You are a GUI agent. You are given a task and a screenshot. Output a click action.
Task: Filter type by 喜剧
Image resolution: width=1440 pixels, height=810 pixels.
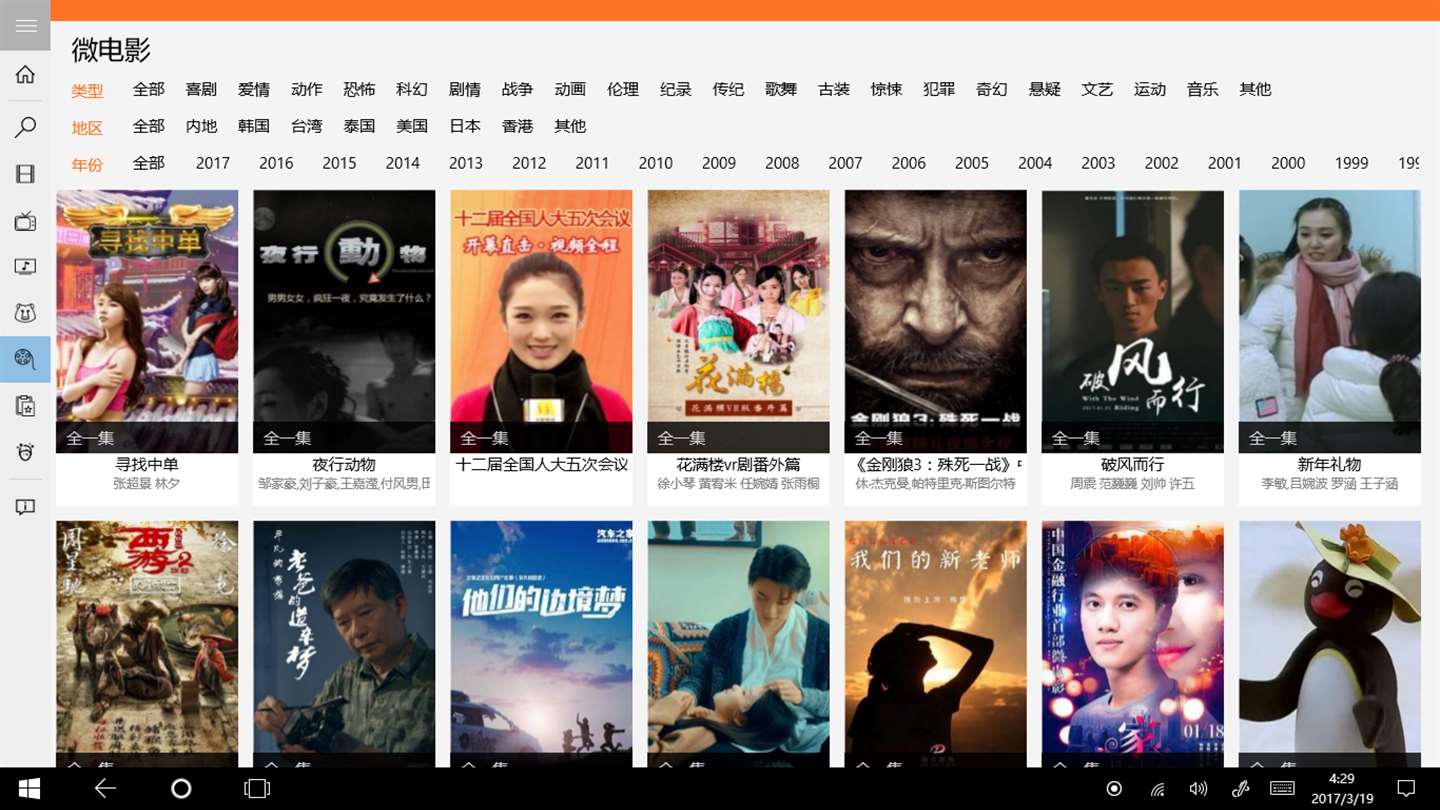[201, 89]
